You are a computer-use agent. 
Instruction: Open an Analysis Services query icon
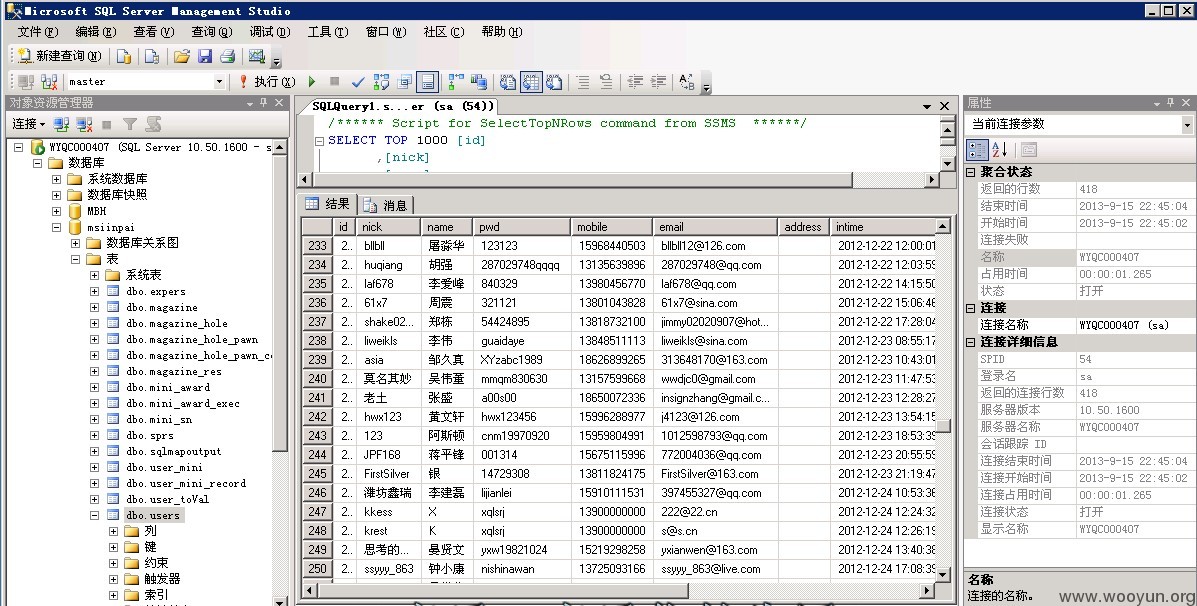(152, 56)
